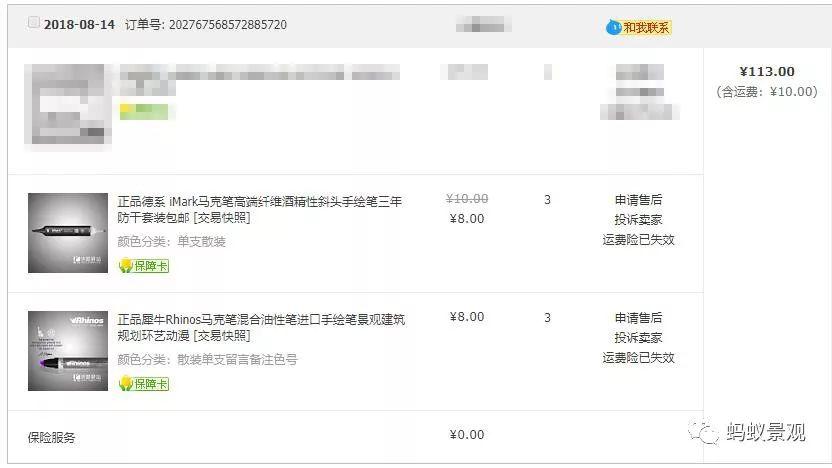Click the blue Wangwang chat icon
The image size is (832, 468).
(x=613, y=27)
